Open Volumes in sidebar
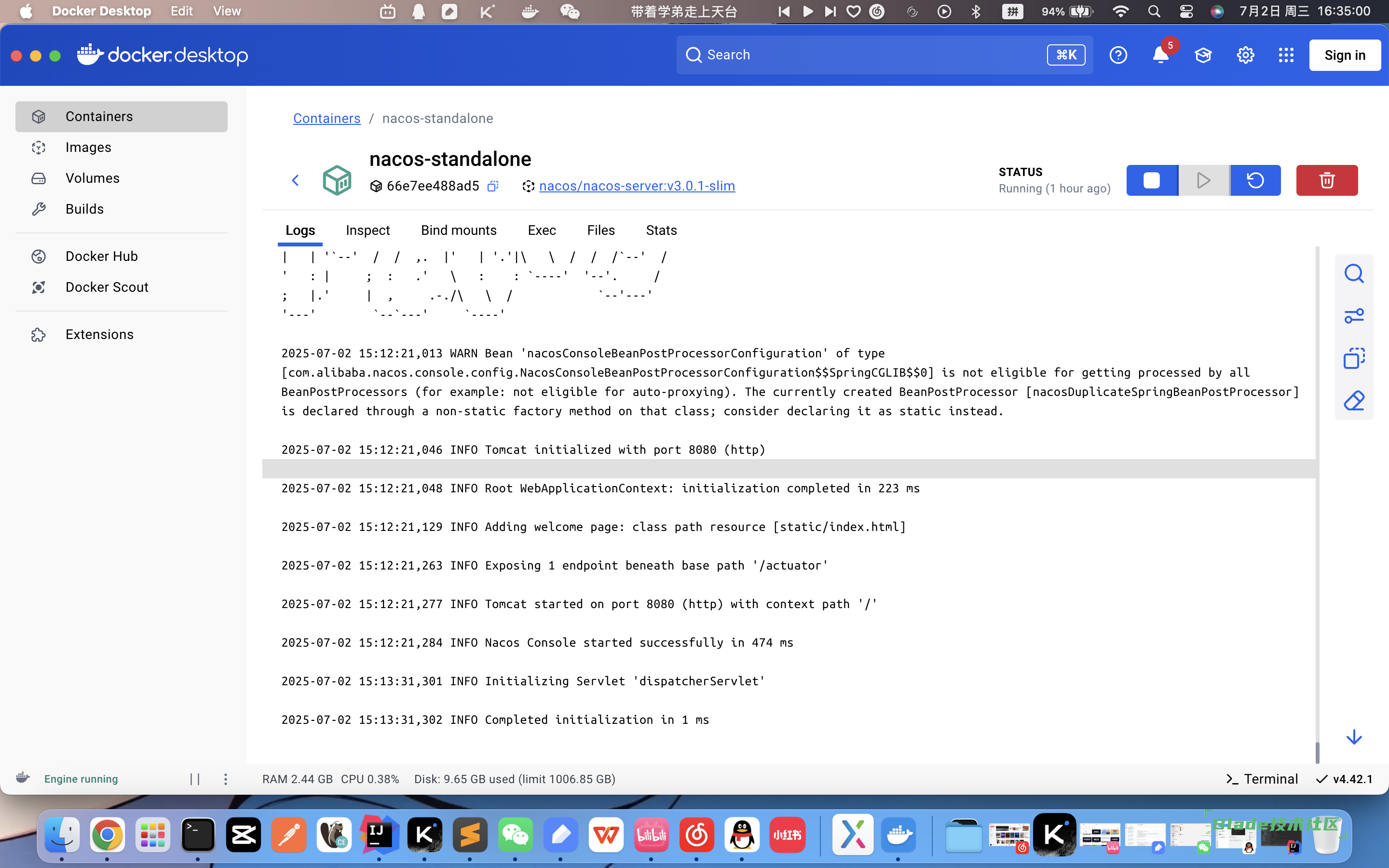Screen dimensions: 1389x868 tap(121, 178)
